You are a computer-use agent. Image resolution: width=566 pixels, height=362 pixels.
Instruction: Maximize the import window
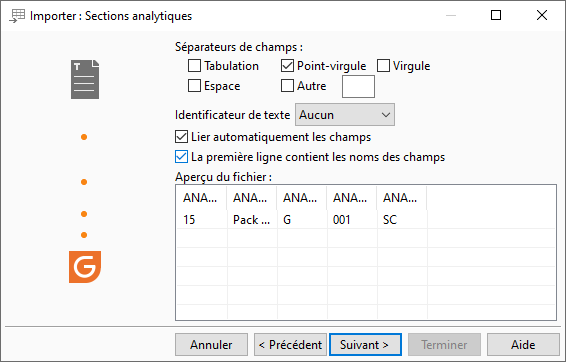[496, 15]
